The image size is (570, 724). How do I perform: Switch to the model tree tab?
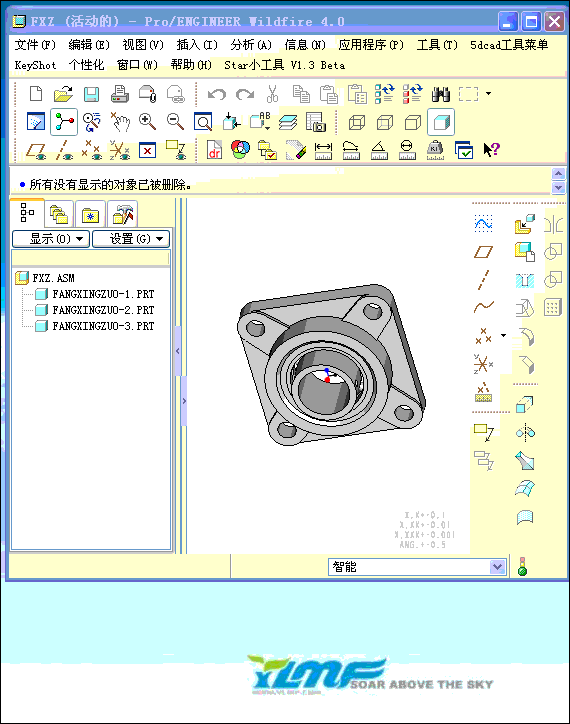tap(27, 213)
